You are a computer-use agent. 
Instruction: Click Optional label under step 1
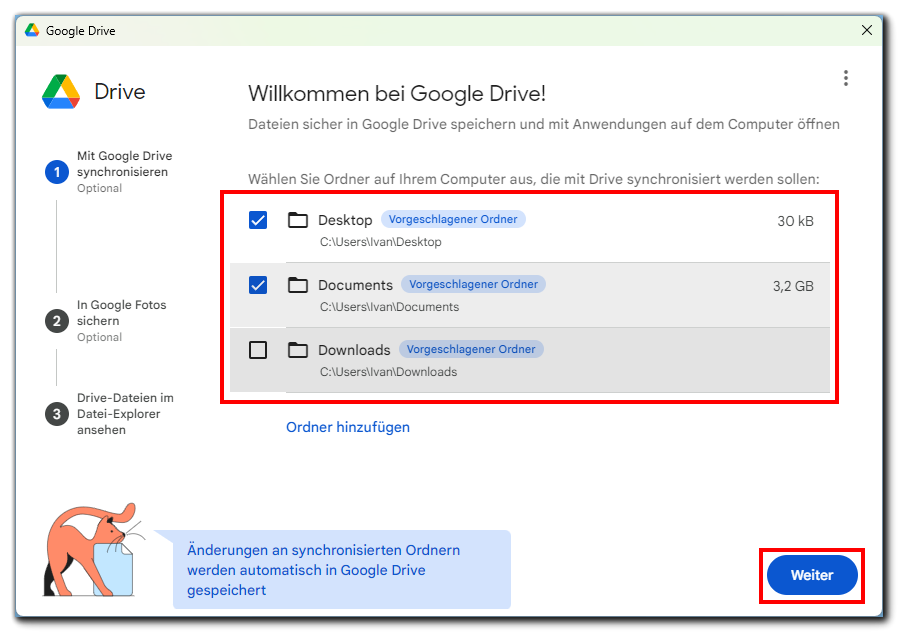click(x=99, y=188)
